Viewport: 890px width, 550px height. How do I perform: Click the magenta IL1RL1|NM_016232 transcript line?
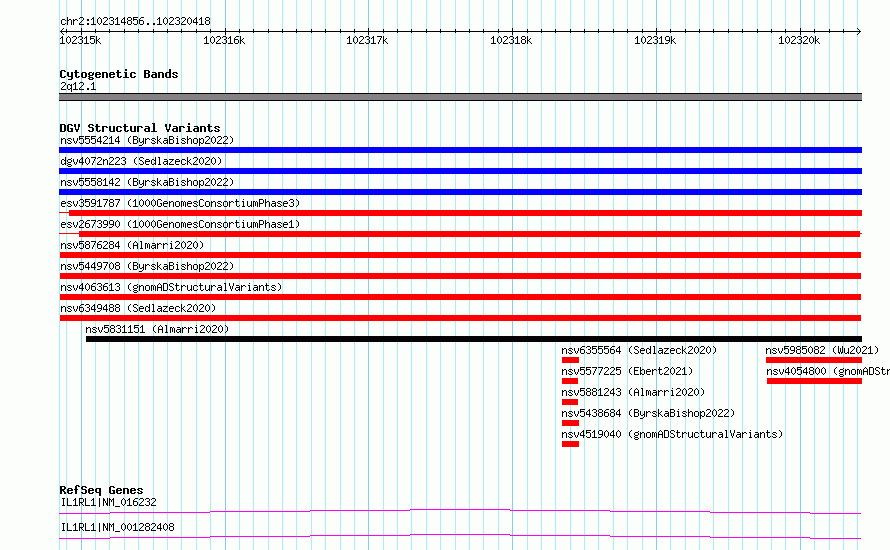460,511
